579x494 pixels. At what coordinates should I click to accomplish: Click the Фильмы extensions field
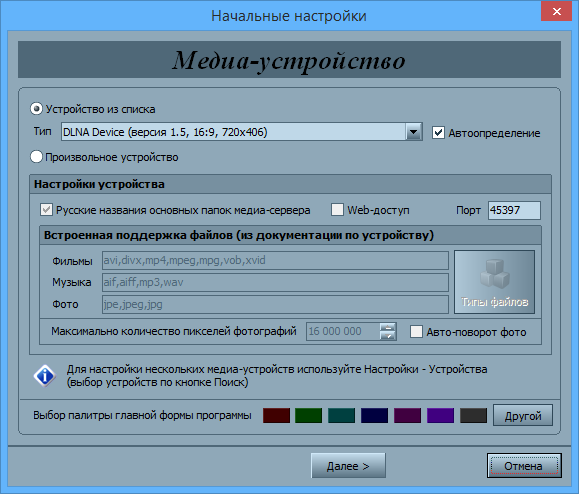[275, 260]
